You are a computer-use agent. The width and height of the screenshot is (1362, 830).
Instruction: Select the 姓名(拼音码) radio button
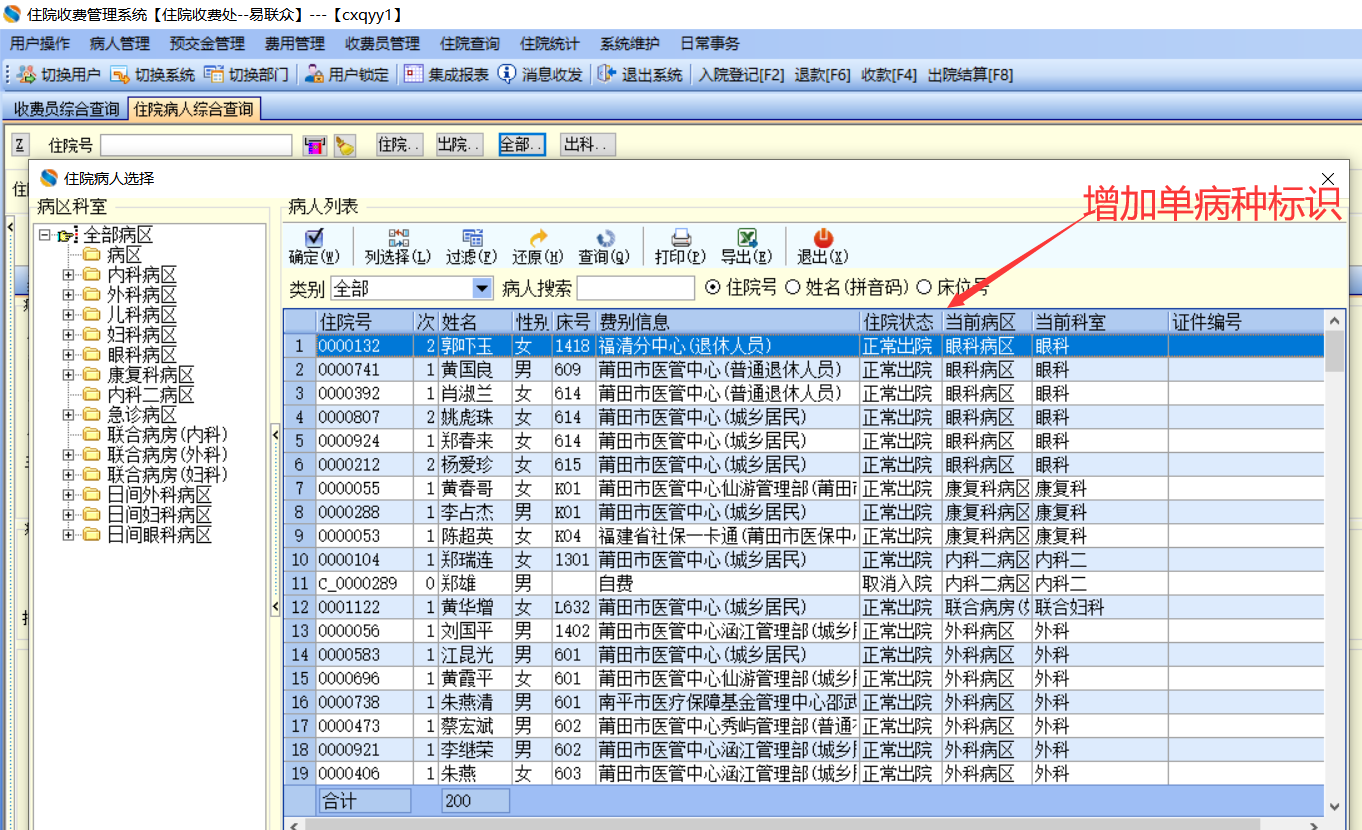[793, 288]
